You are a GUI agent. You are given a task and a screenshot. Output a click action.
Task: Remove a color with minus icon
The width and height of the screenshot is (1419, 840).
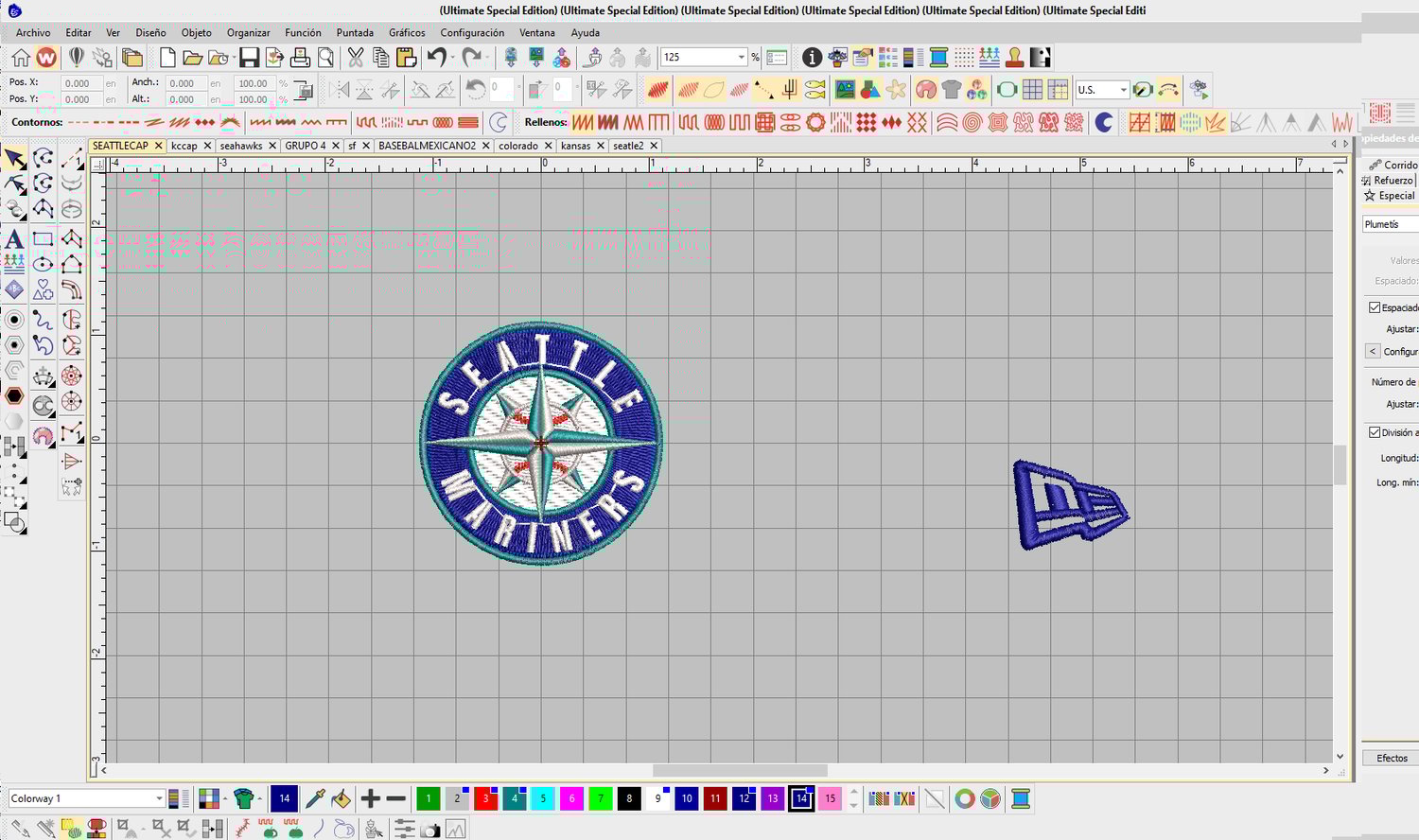coord(396,798)
